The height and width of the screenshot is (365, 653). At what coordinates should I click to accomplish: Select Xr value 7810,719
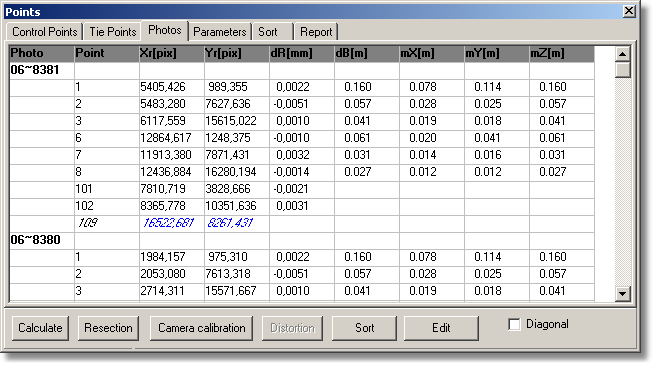coord(163,189)
